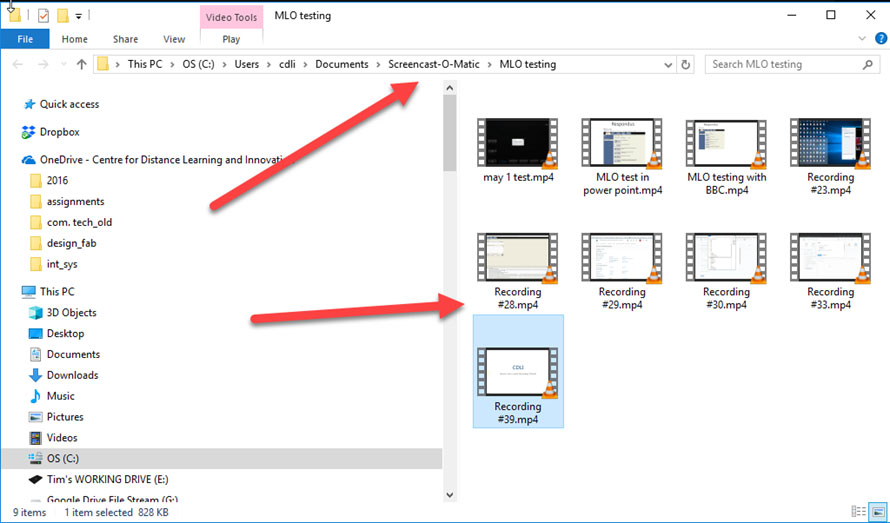This screenshot has width=890, height=523.
Task: Select This PC in navigation pane
Action: 48,291
